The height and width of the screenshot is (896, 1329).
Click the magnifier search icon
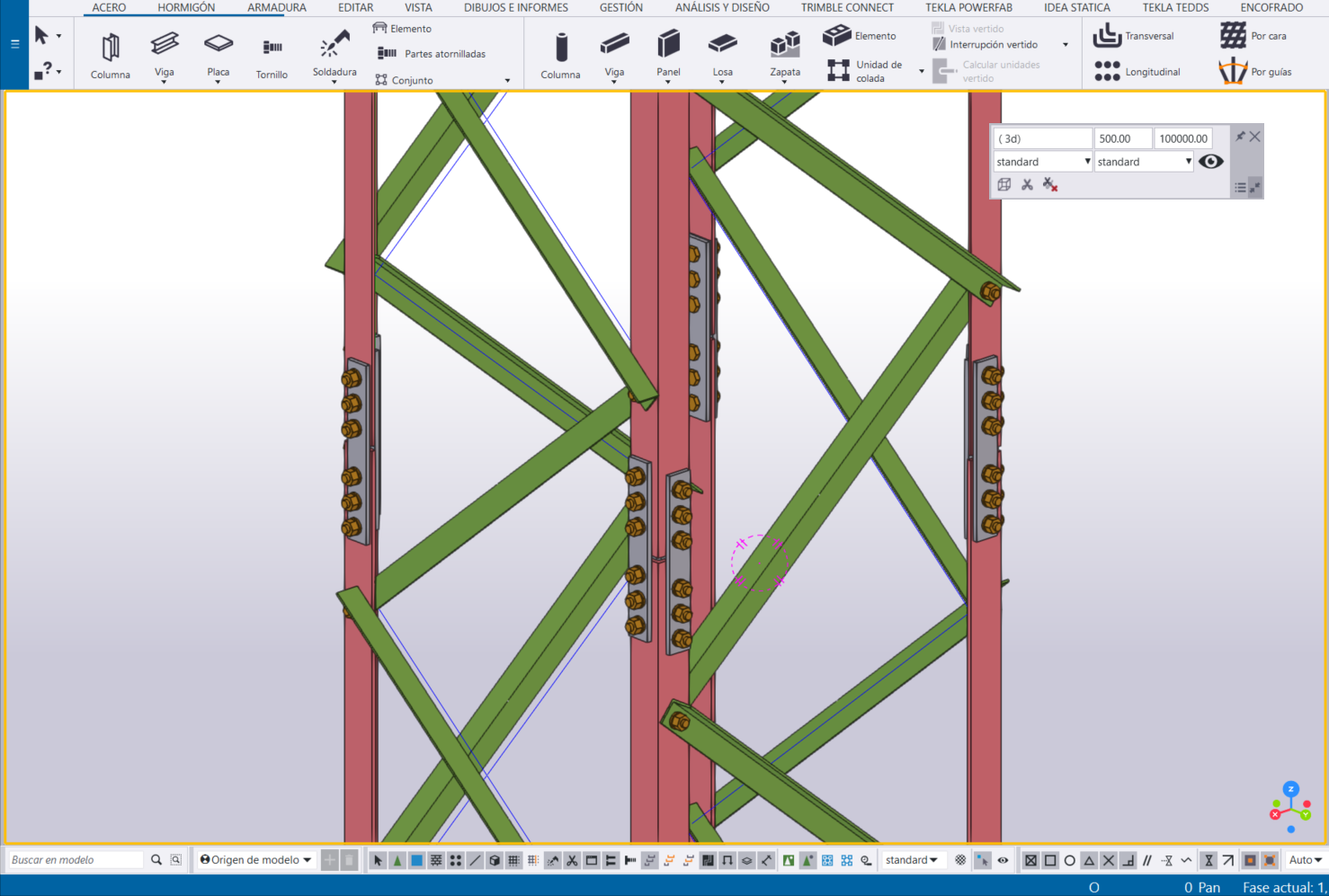click(156, 860)
